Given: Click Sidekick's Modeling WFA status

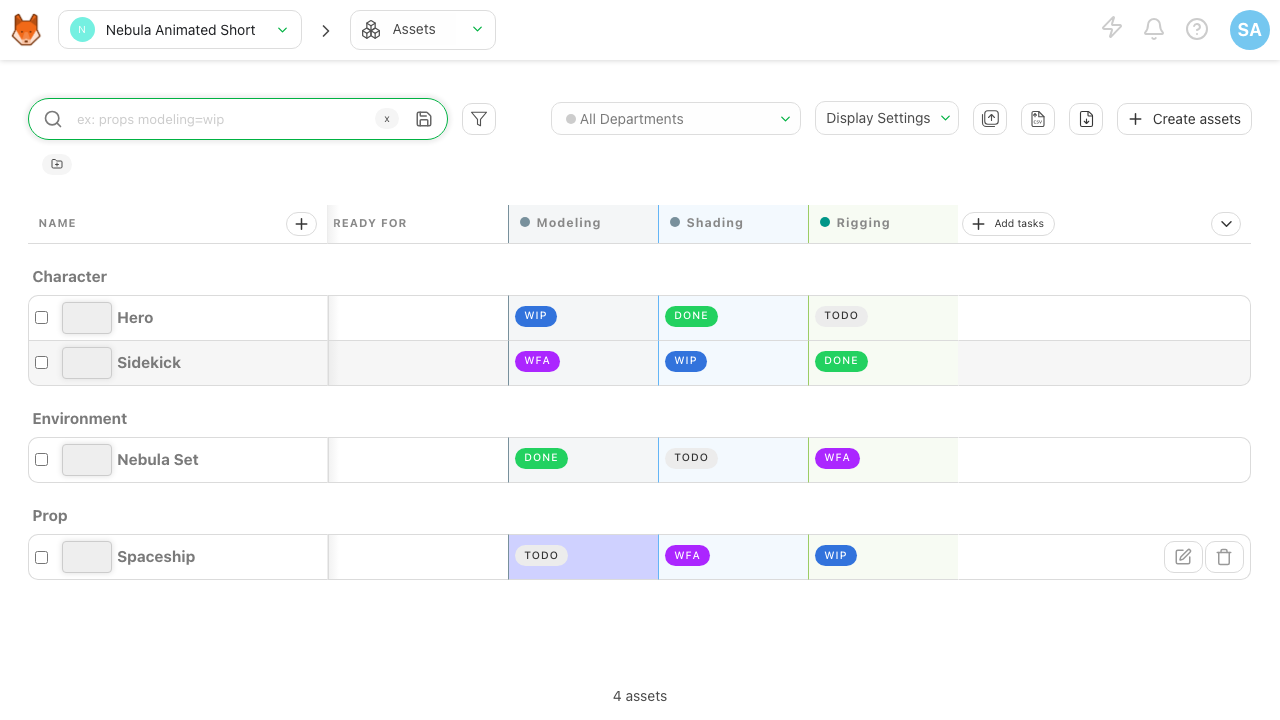Looking at the screenshot, I should coord(537,361).
